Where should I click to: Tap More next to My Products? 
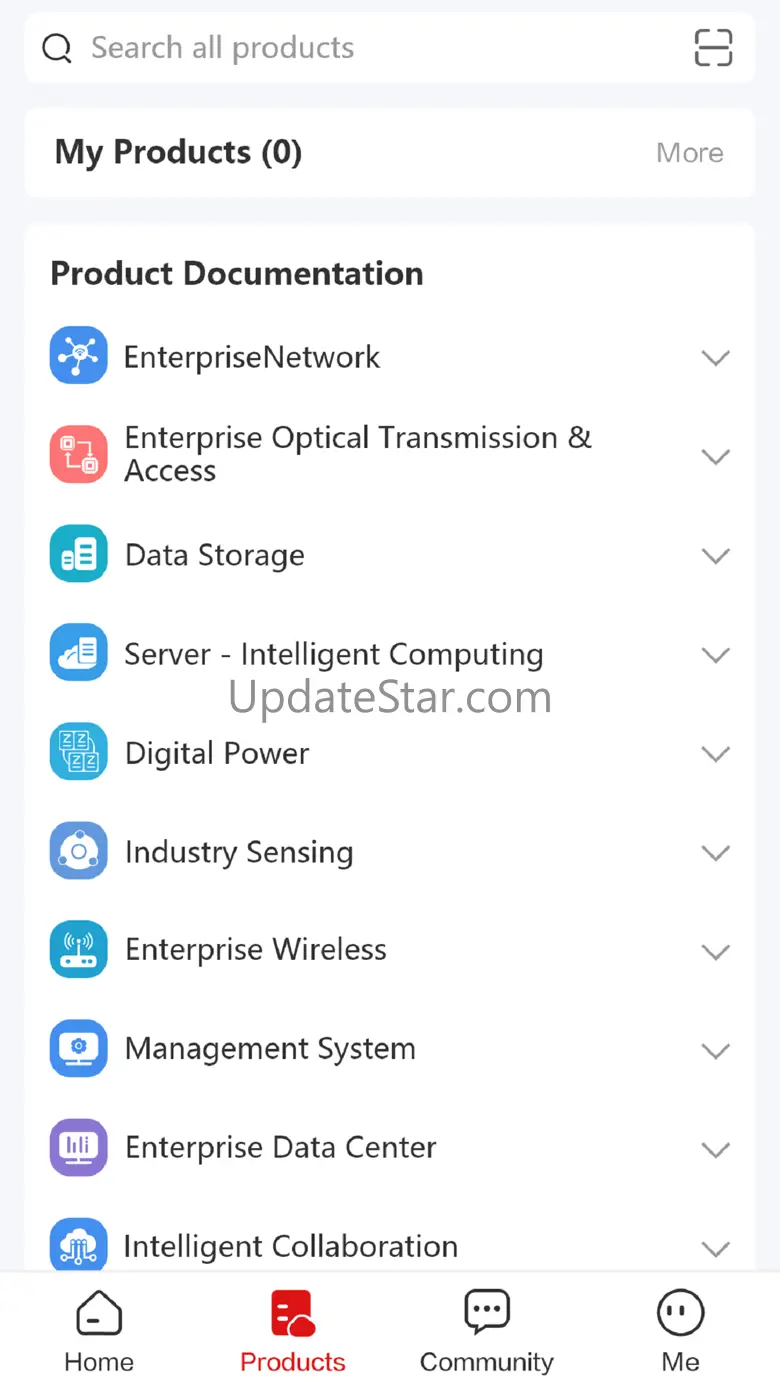[689, 153]
